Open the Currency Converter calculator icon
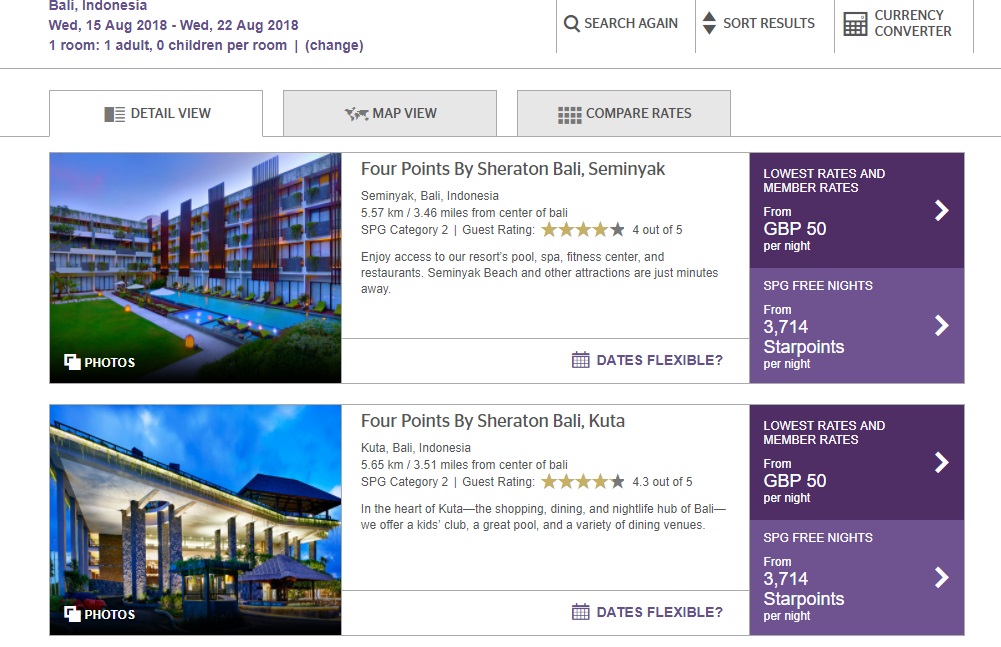The width and height of the screenshot is (1001, 647). coord(855,24)
